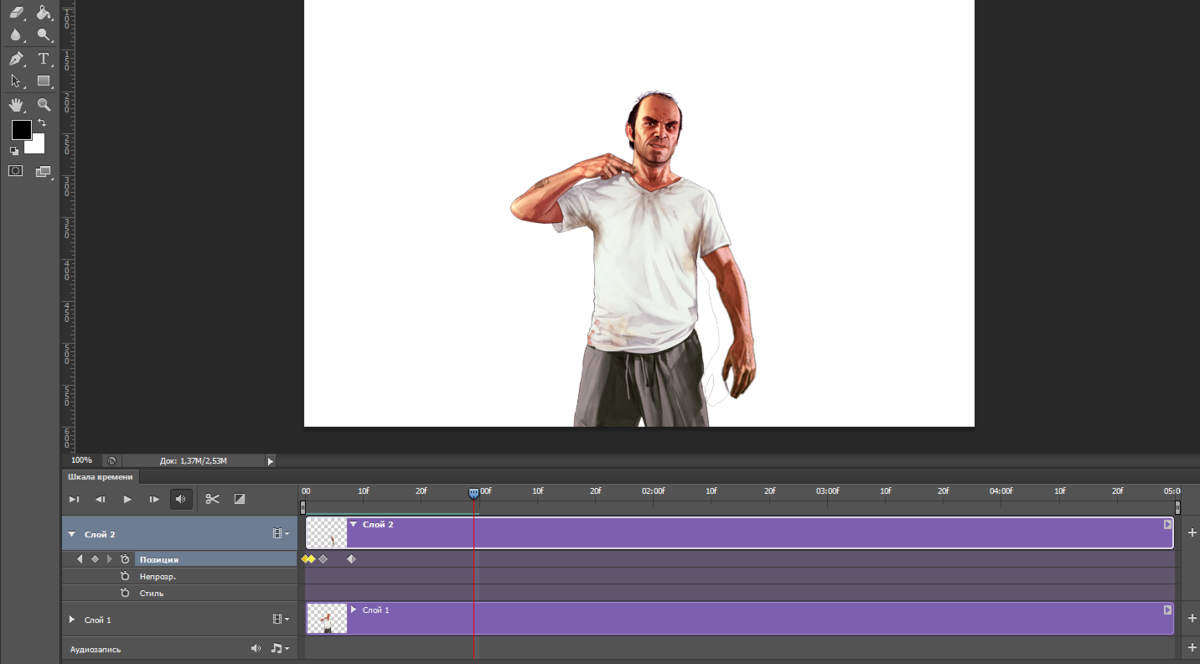The width and height of the screenshot is (1200, 664).
Task: Select the Rectangle shape tool
Action: pos(44,81)
